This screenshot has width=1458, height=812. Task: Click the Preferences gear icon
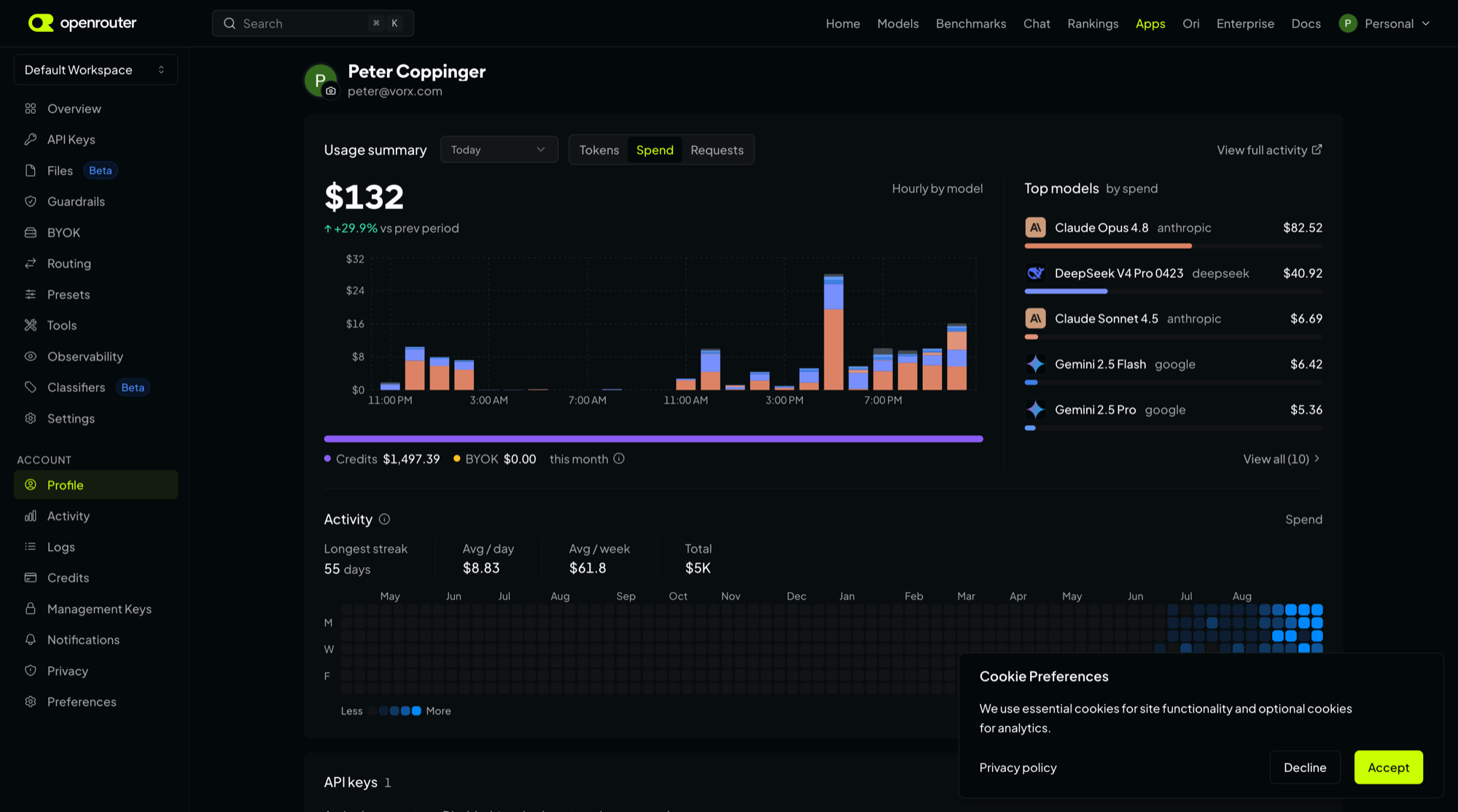(x=31, y=701)
